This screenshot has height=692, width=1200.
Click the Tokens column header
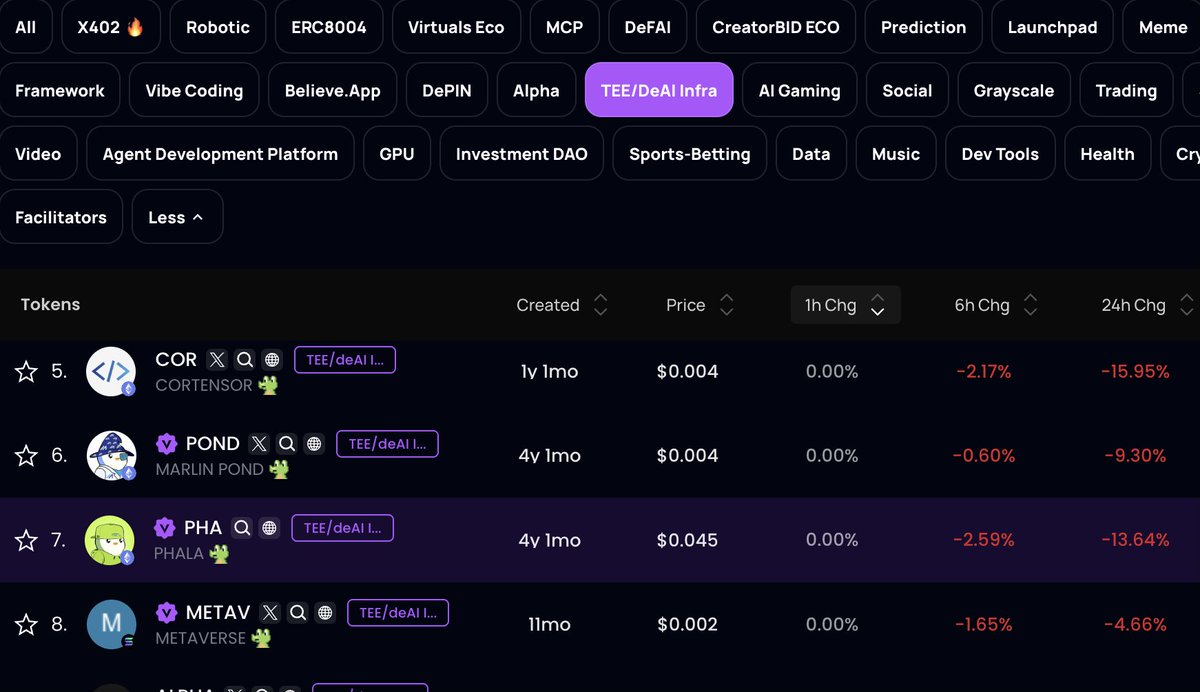[x=50, y=304]
